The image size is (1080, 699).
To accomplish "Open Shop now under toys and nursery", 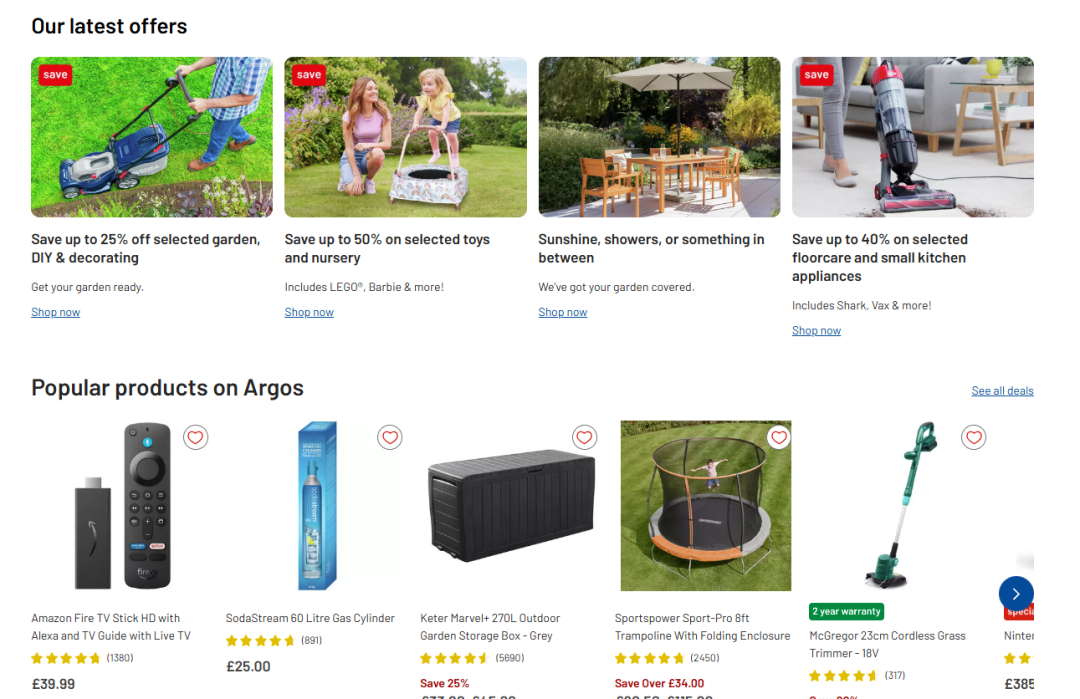I will 309,312.
